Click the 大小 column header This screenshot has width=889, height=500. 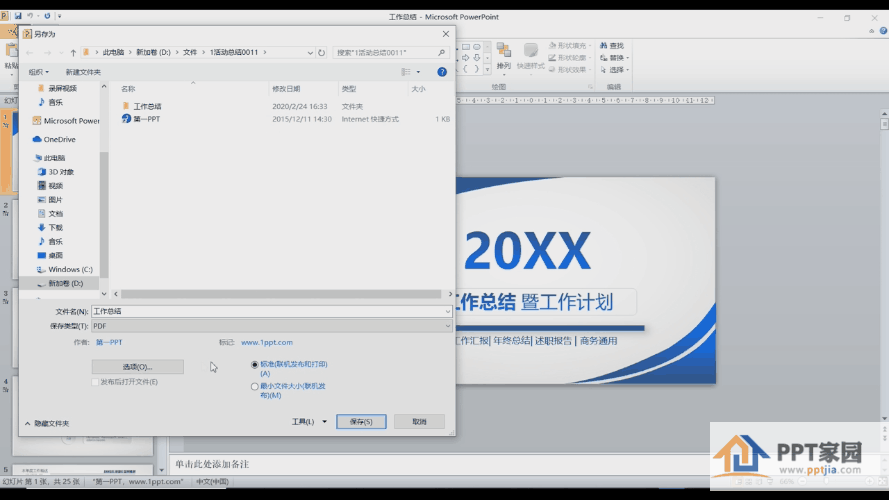point(430,89)
